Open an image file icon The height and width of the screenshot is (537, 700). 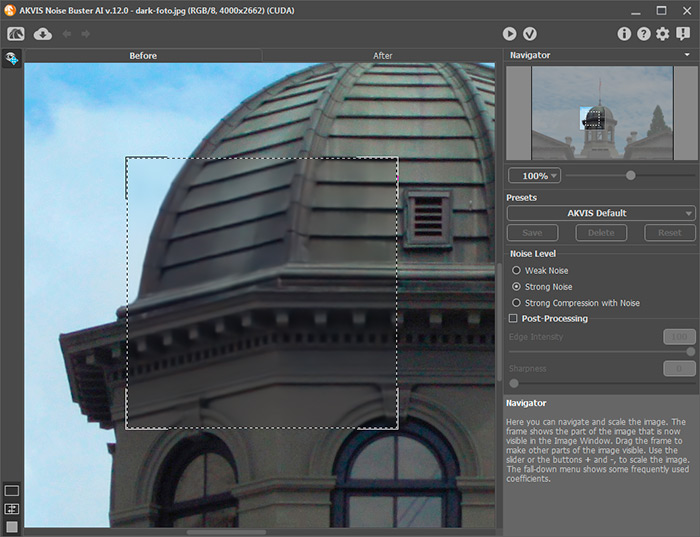coord(16,34)
